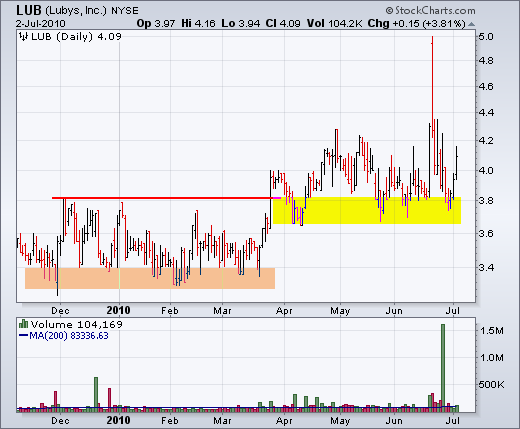The height and width of the screenshot is (429, 520).
Task: Click the NYSE exchange label
Action: [125, 11]
